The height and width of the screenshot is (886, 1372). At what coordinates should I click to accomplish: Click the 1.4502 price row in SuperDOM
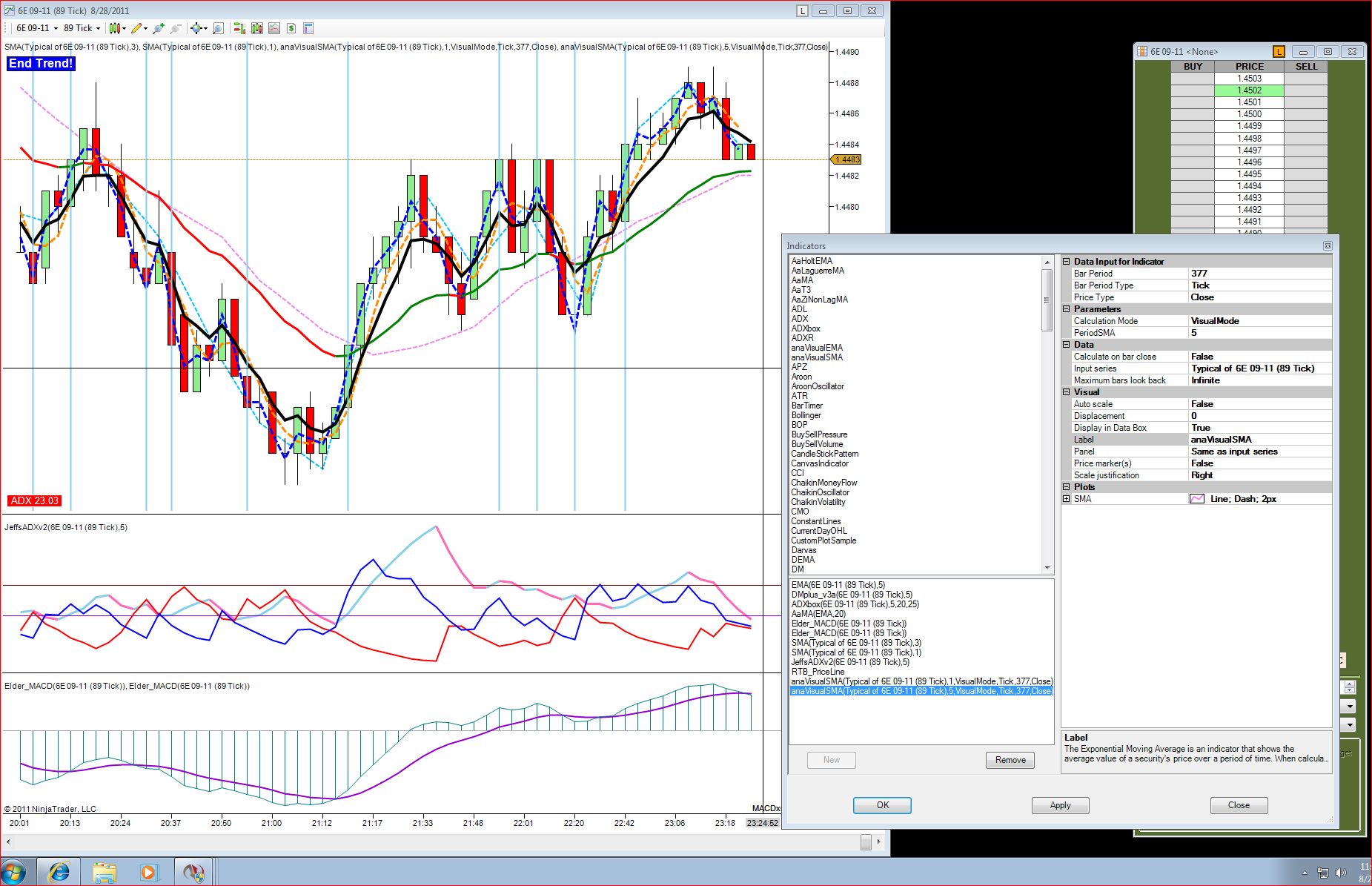click(x=1249, y=90)
